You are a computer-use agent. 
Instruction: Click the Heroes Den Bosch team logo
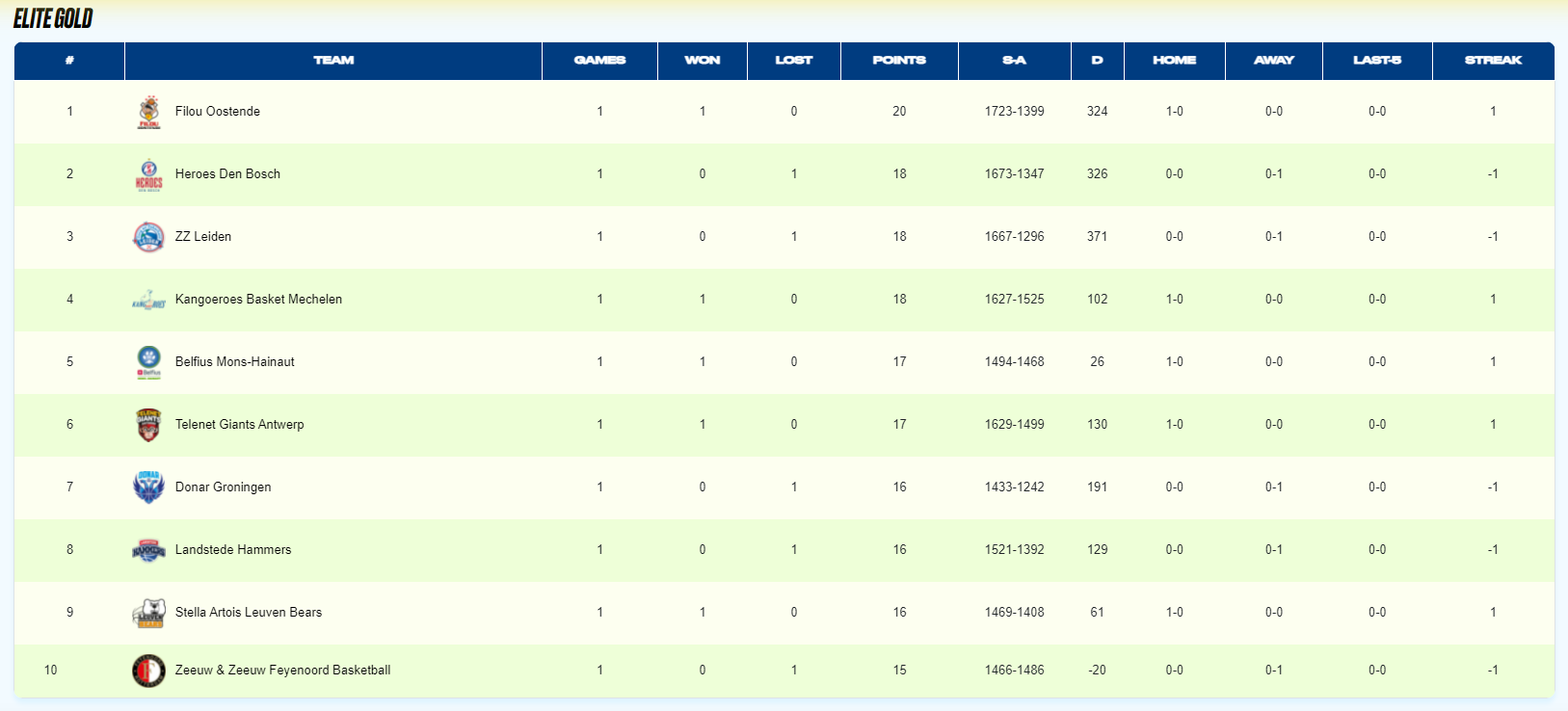click(x=148, y=174)
